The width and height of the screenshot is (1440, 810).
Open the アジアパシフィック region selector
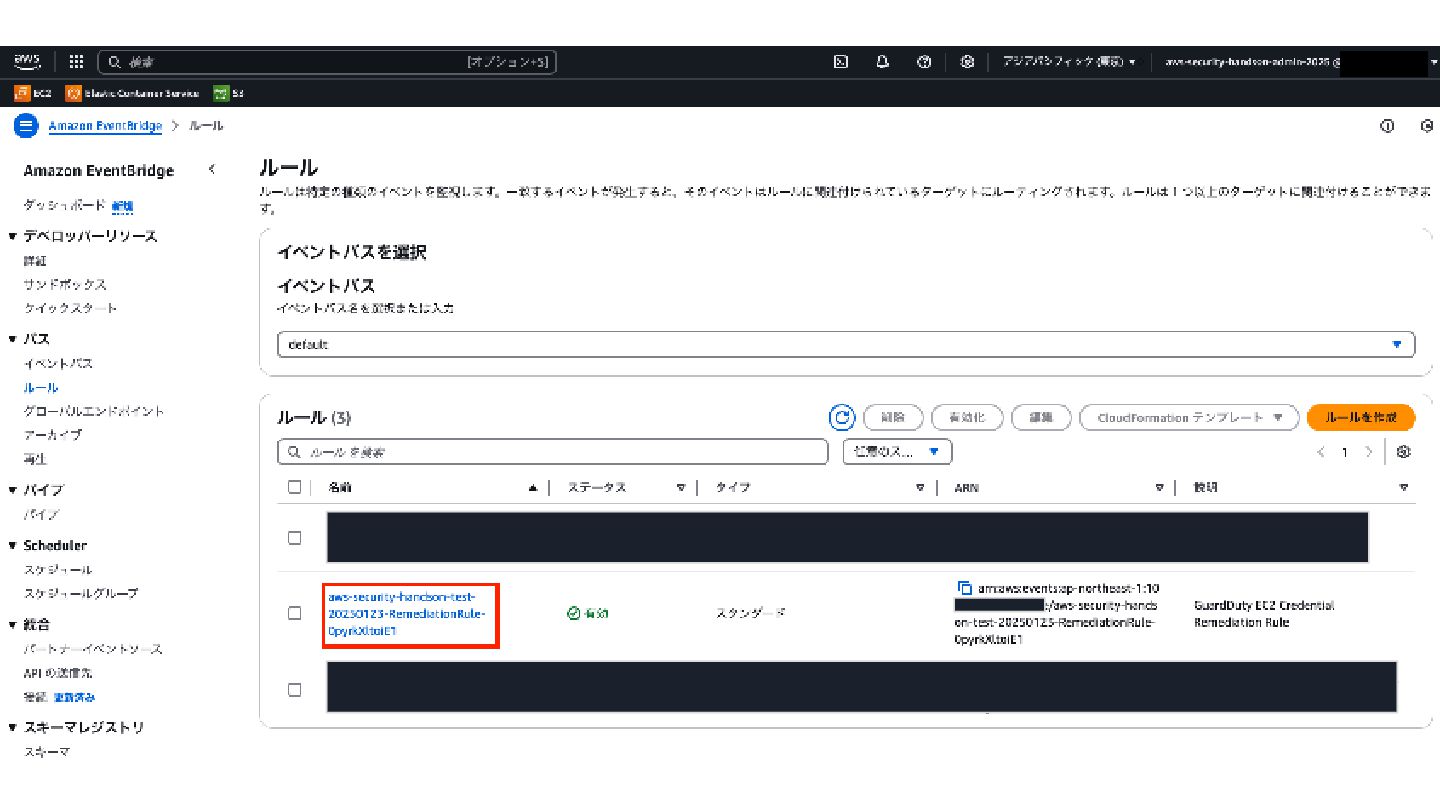point(1069,62)
